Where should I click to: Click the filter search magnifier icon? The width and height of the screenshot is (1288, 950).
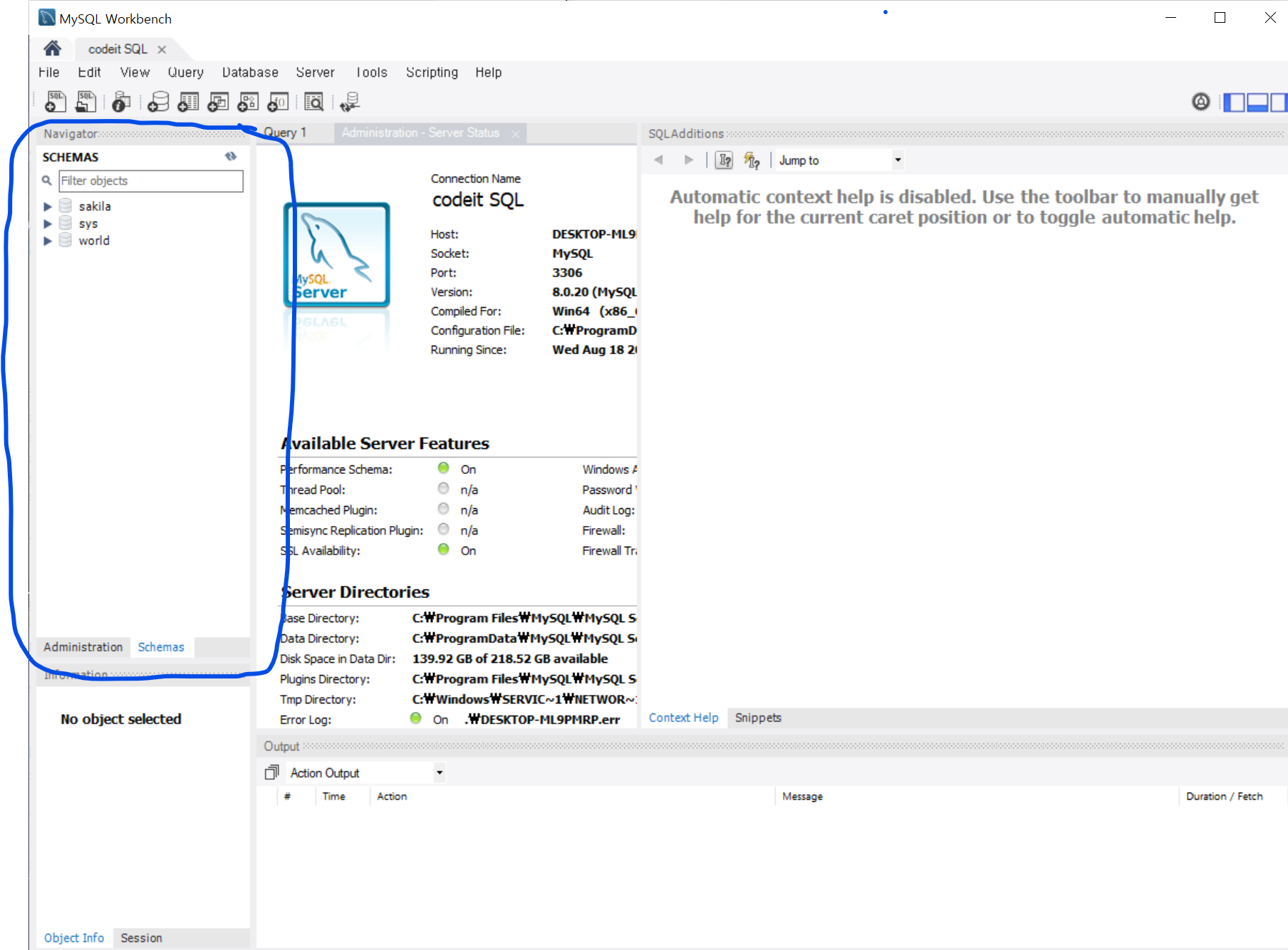click(47, 181)
